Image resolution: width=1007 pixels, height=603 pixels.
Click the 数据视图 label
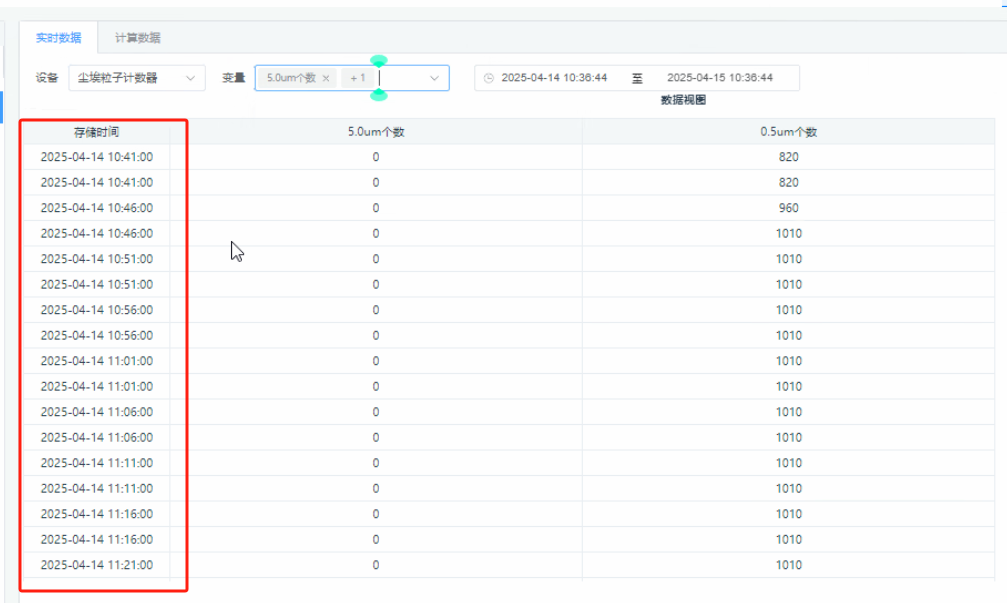[683, 100]
